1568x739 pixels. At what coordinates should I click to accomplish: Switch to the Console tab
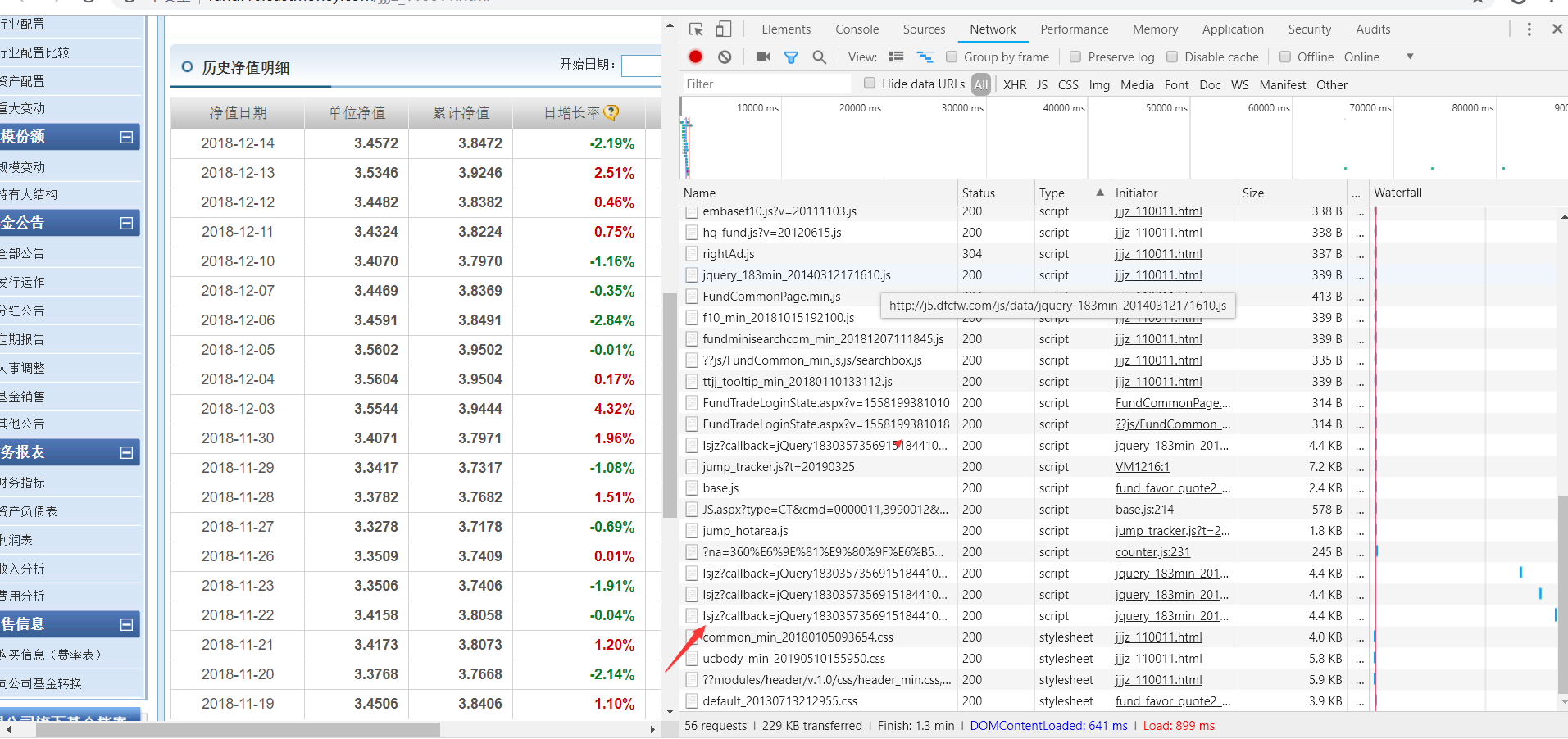pos(857,29)
